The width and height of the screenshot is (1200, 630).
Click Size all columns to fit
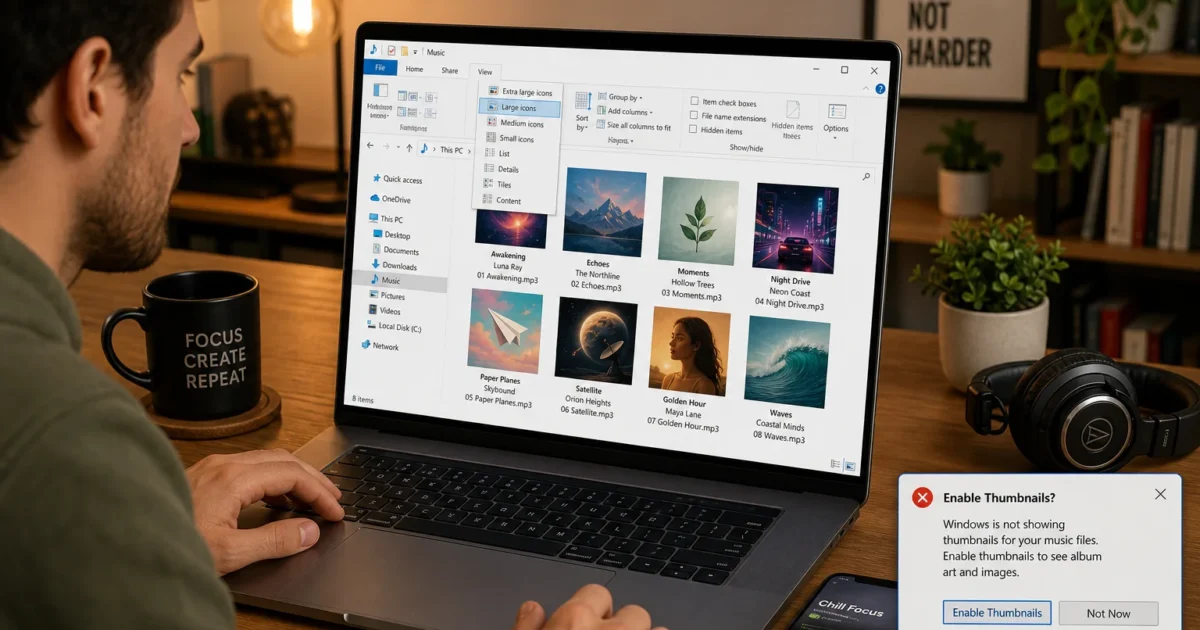[x=633, y=126]
